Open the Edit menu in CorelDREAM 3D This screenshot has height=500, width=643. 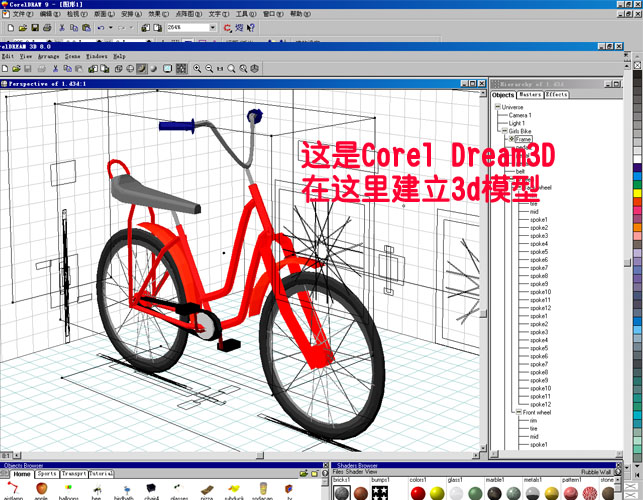click(7, 56)
